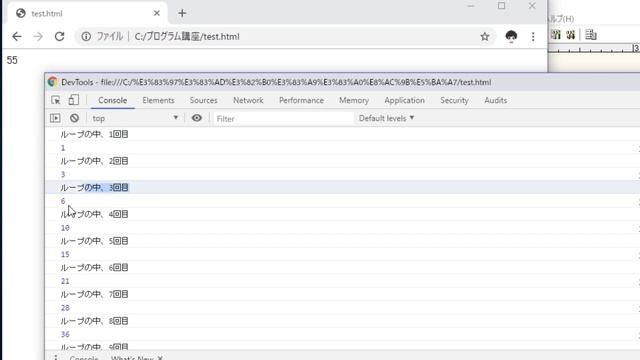The image size is (640, 360).
Task: Maximize the Chrome browser window
Action: coord(501,6)
